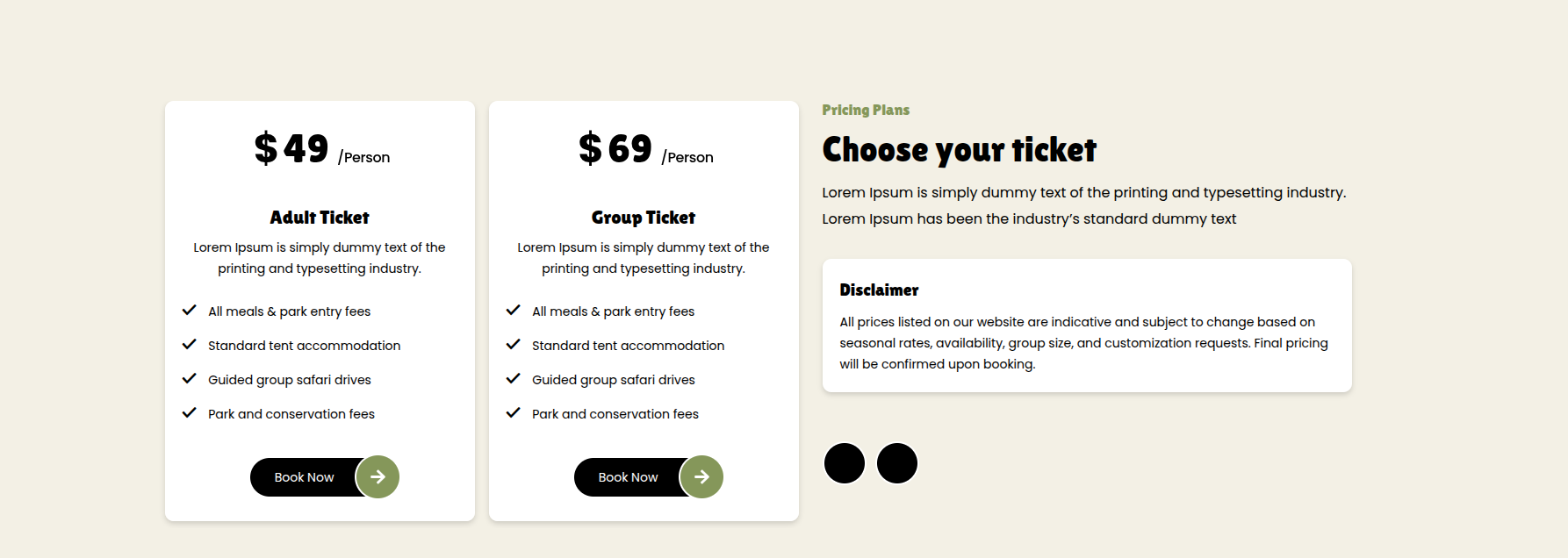The image size is (1568, 558).
Task: Select the Adult Ticket heading
Action: coord(320,218)
